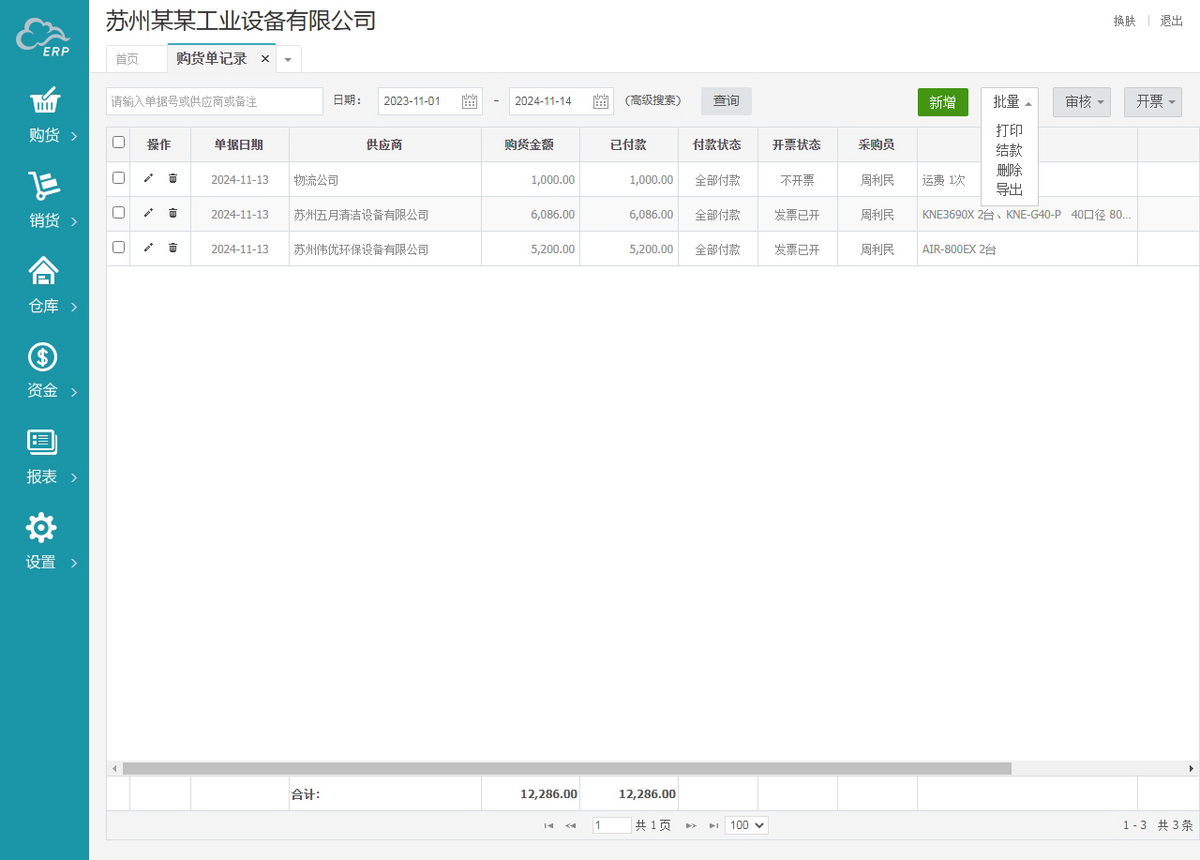Click the green 新增 button
This screenshot has width=1200, height=860.
(x=942, y=102)
